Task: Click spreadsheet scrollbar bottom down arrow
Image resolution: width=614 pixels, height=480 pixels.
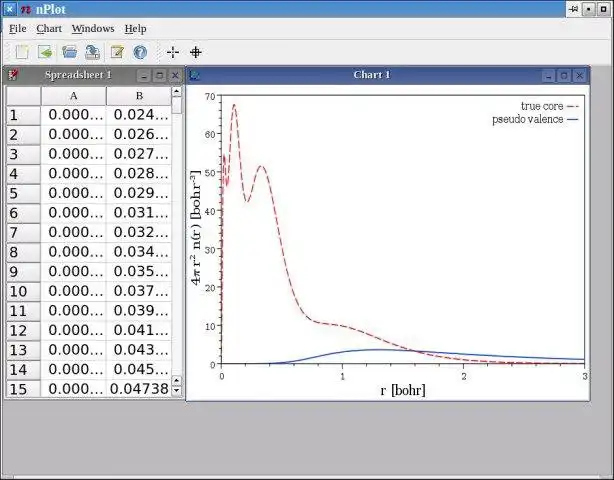Action: pyautogui.click(x=177, y=390)
